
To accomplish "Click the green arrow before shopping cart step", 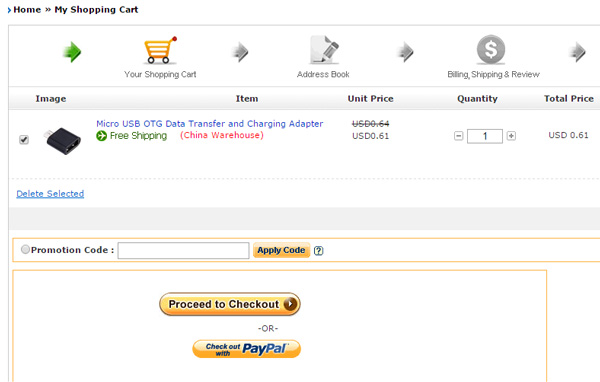I will (72, 52).
